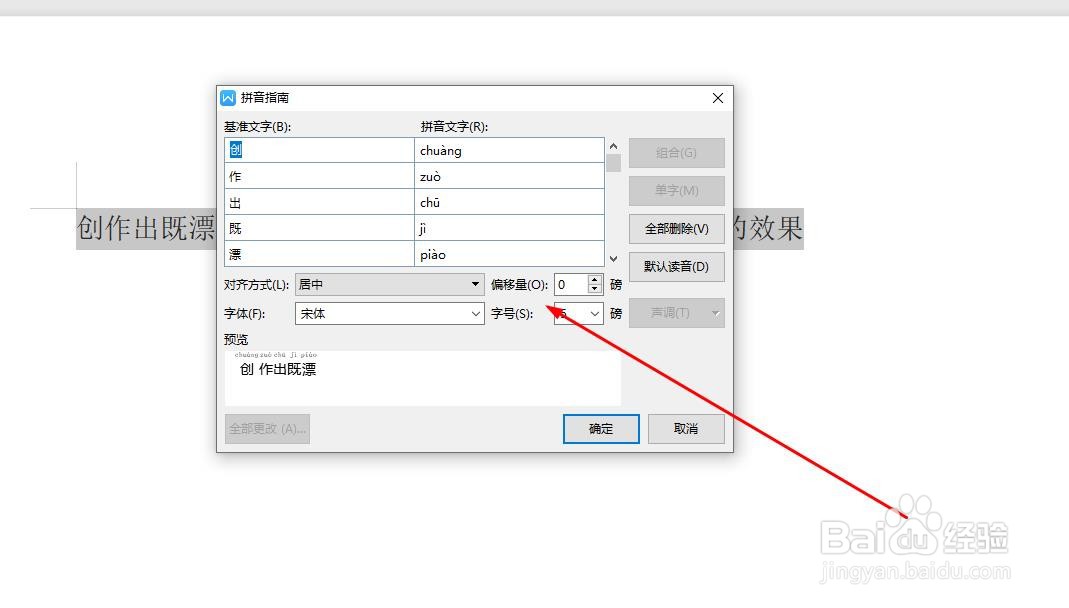Click the up arrow to increase 偏移量

point(595,279)
